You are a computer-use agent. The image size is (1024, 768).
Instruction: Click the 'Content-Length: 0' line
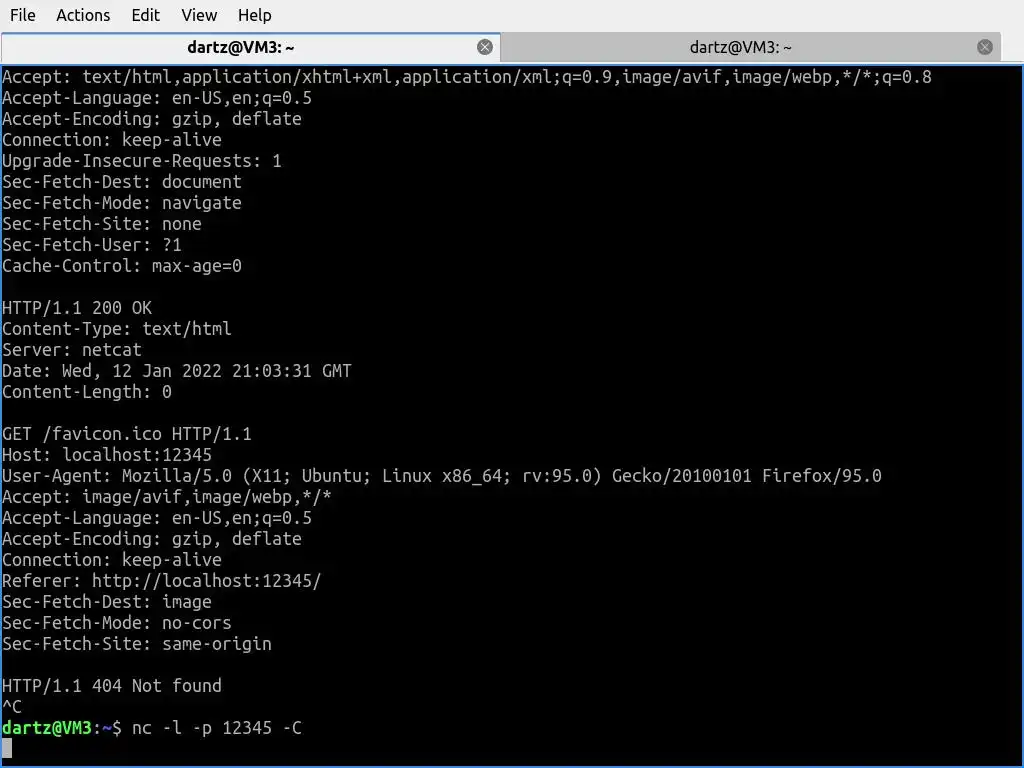click(87, 392)
